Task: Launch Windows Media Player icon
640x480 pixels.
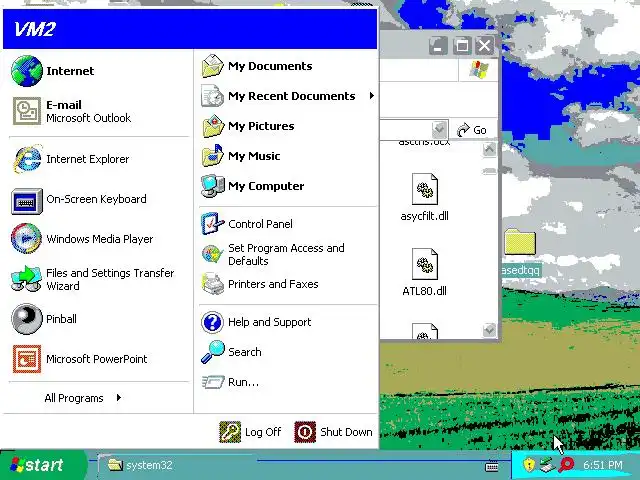Action: [27, 238]
